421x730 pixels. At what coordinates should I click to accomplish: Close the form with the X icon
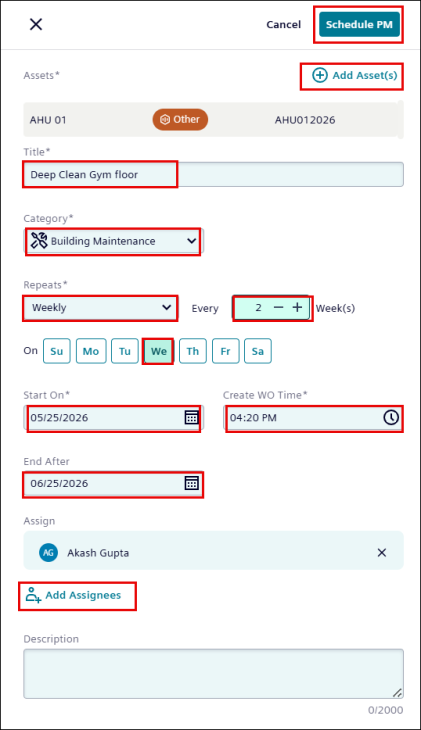pos(36,24)
